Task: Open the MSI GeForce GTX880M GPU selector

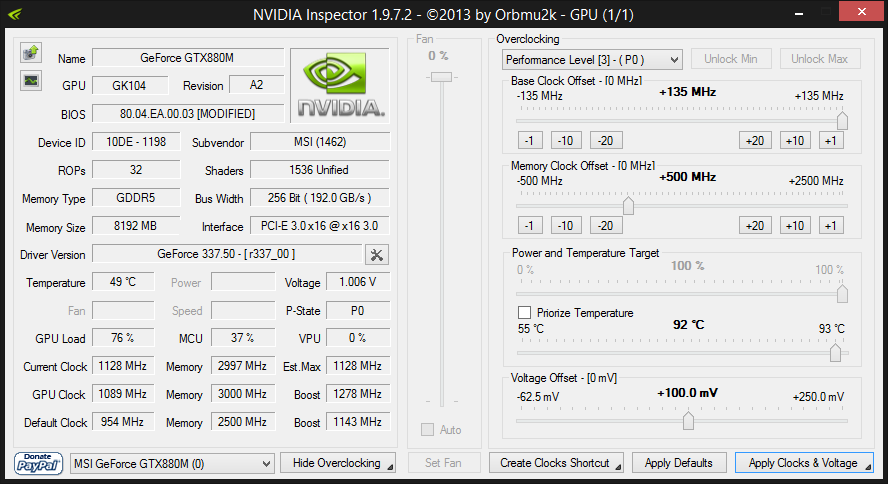Action: point(172,464)
